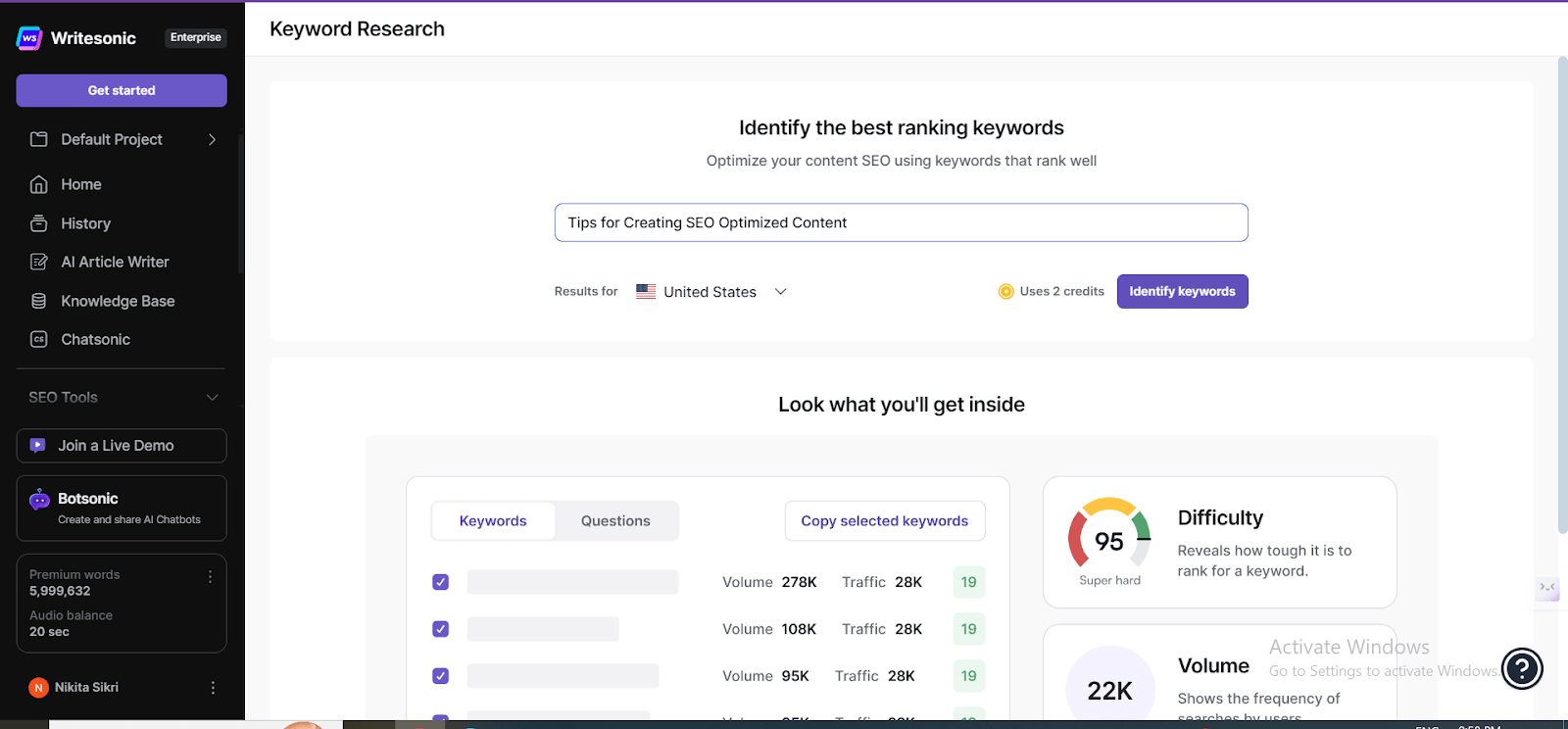Click the Difficulty heading text

1220,517
